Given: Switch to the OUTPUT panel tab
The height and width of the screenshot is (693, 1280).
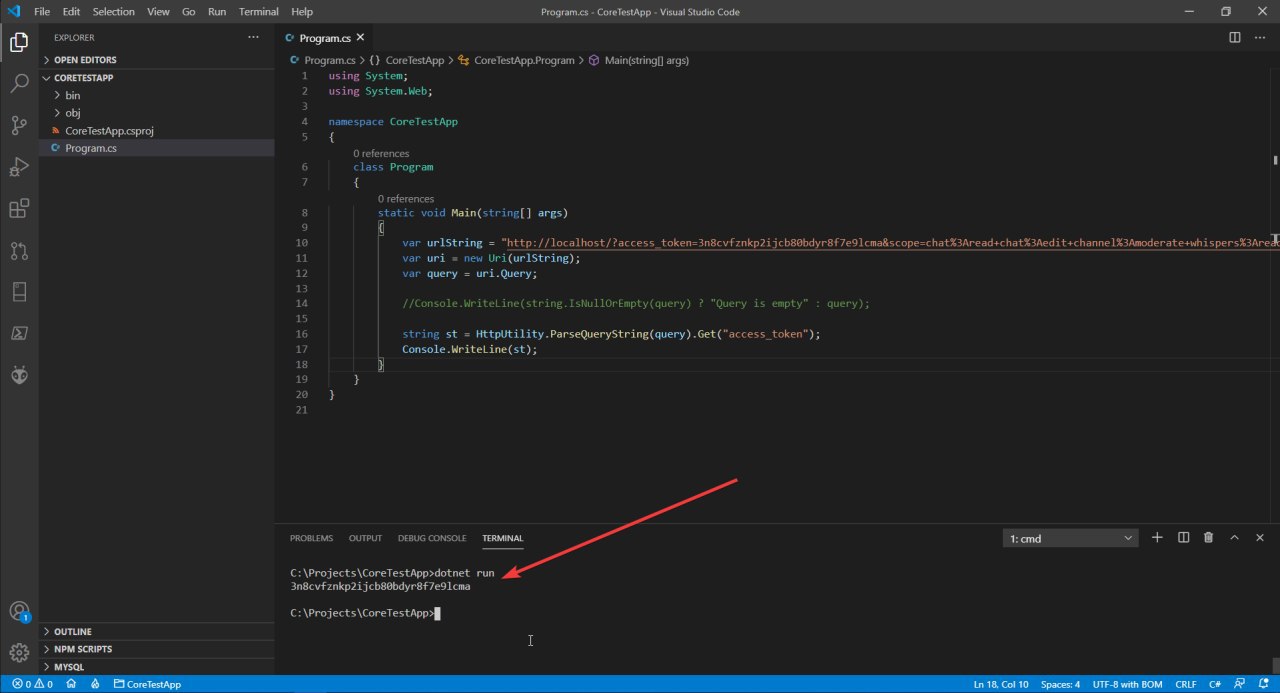Looking at the screenshot, I should click(365, 538).
